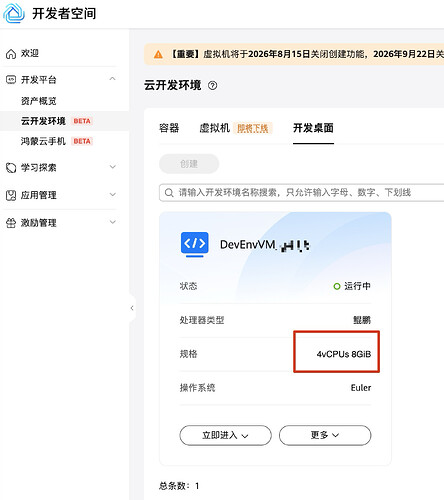Click the DevEnvVM environment name
Viewport: 444px width, 500px height.
265,245
